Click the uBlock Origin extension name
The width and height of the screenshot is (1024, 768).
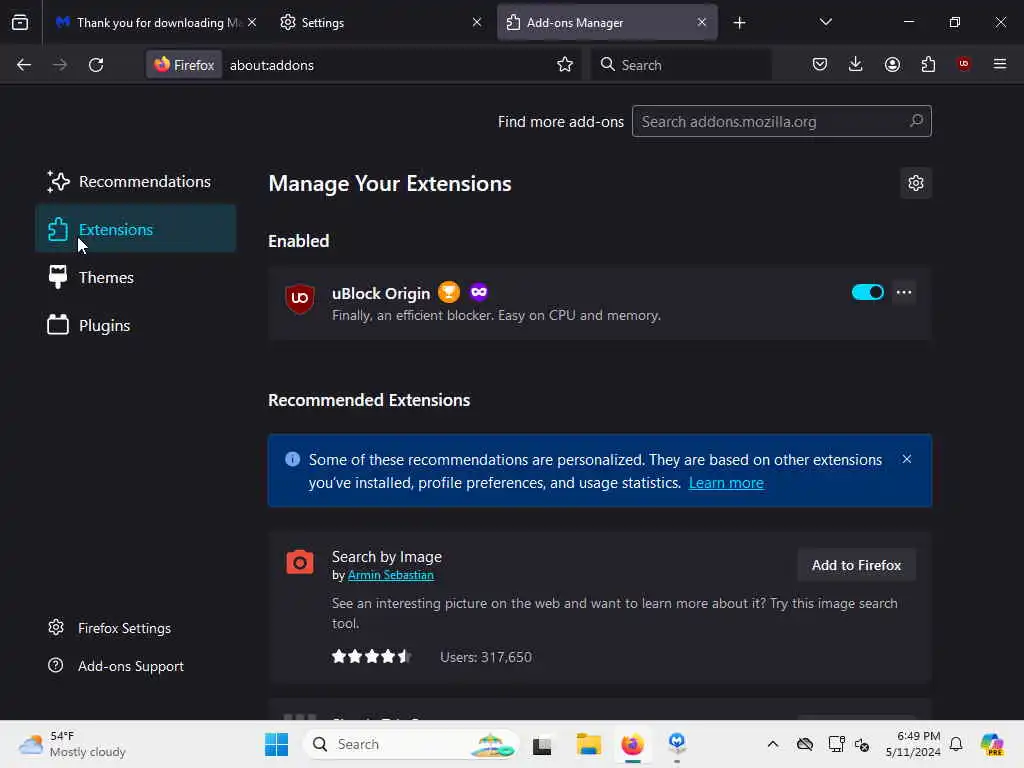[381, 293]
